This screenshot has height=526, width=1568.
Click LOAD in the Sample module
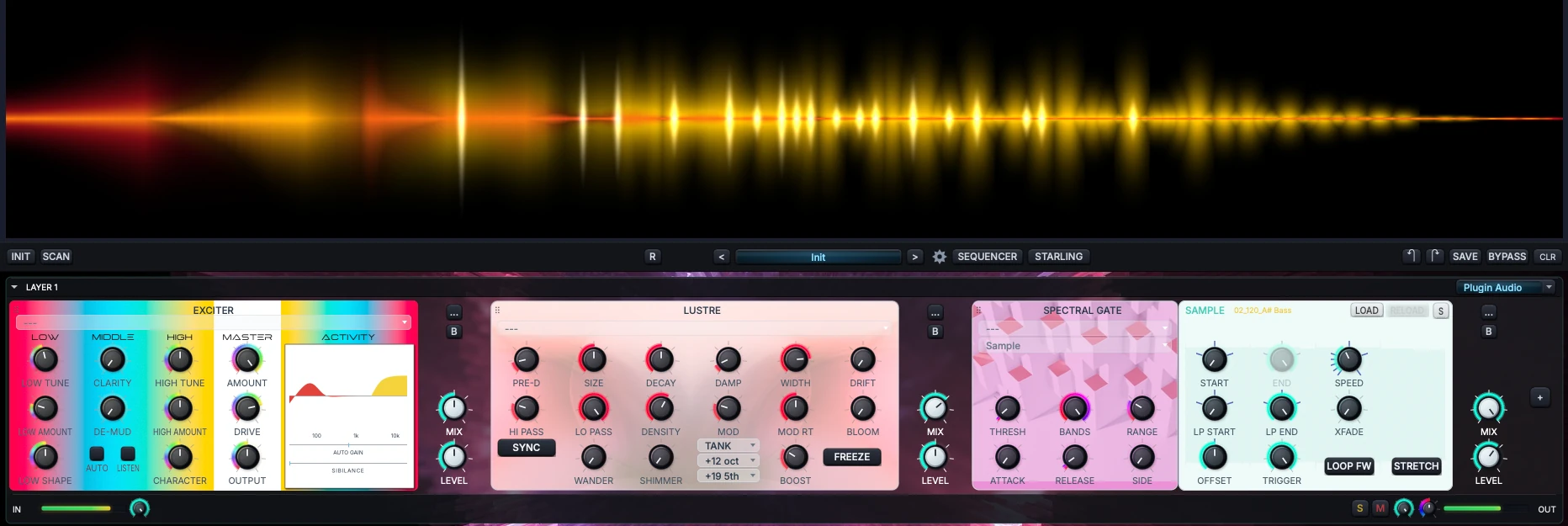(x=1367, y=311)
